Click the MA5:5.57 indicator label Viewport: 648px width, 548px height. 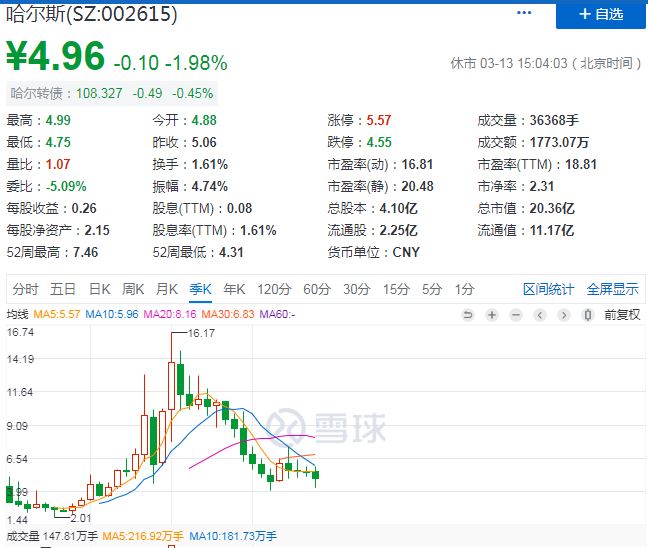point(57,314)
